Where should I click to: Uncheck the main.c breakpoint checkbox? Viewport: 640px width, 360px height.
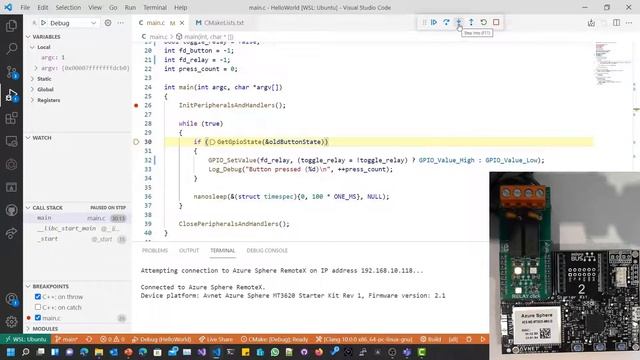click(x=38, y=318)
